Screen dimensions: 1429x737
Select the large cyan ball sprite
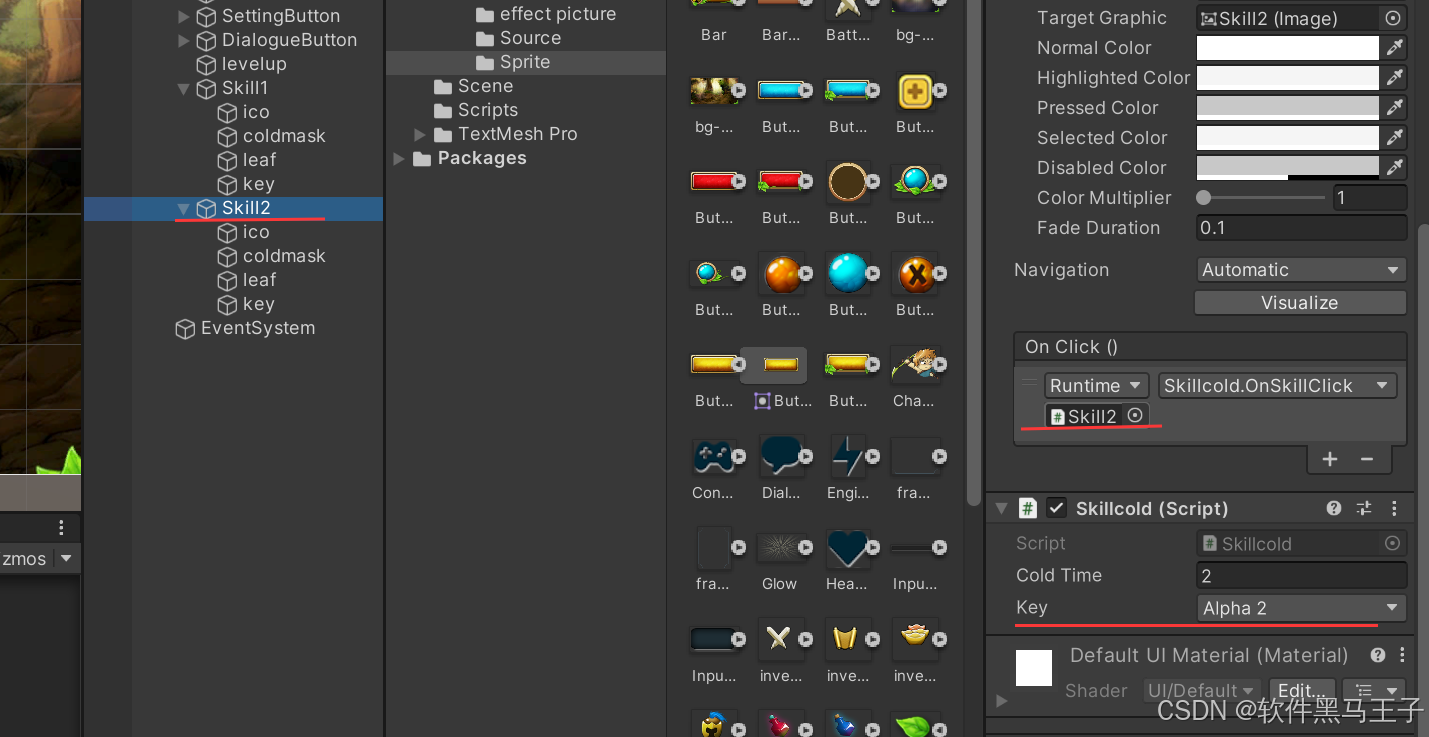coord(847,273)
